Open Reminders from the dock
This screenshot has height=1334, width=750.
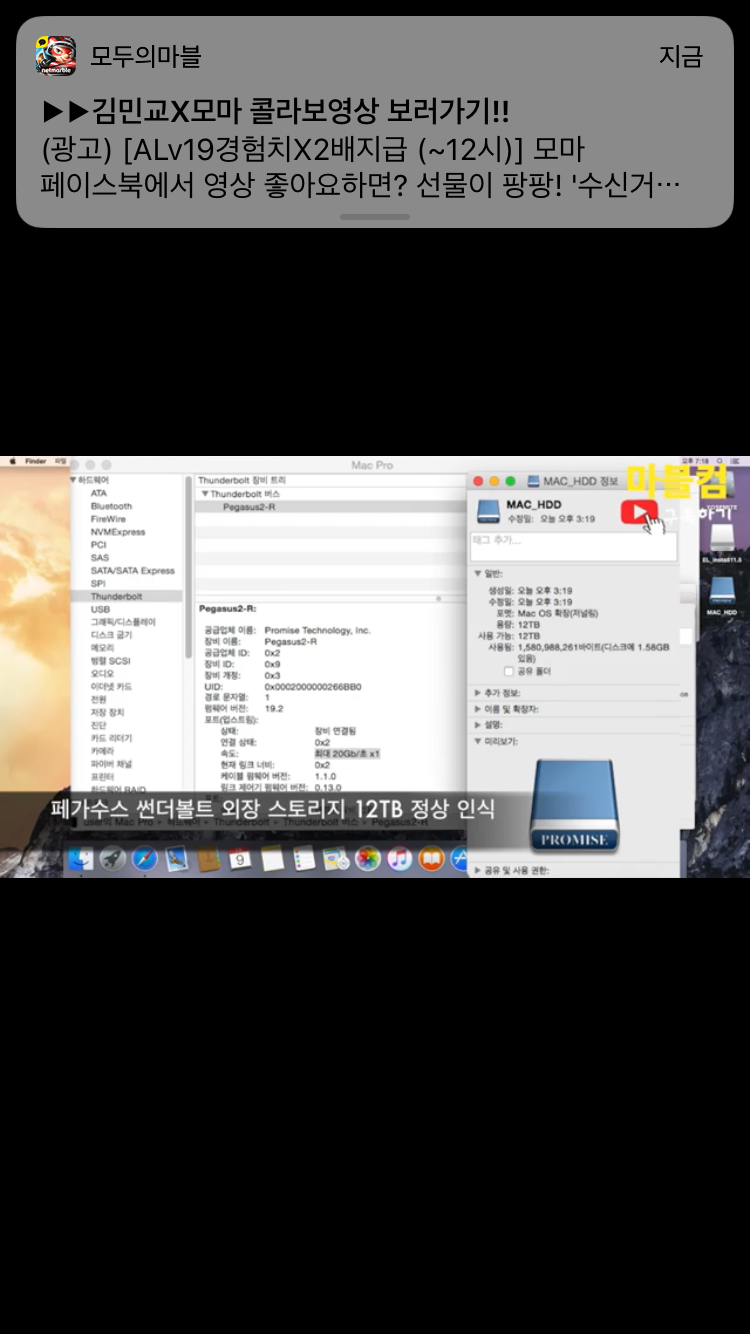click(x=304, y=858)
